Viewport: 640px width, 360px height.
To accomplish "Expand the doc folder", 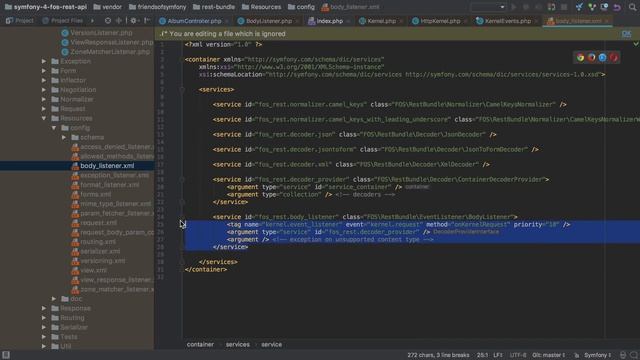I will (54, 299).
